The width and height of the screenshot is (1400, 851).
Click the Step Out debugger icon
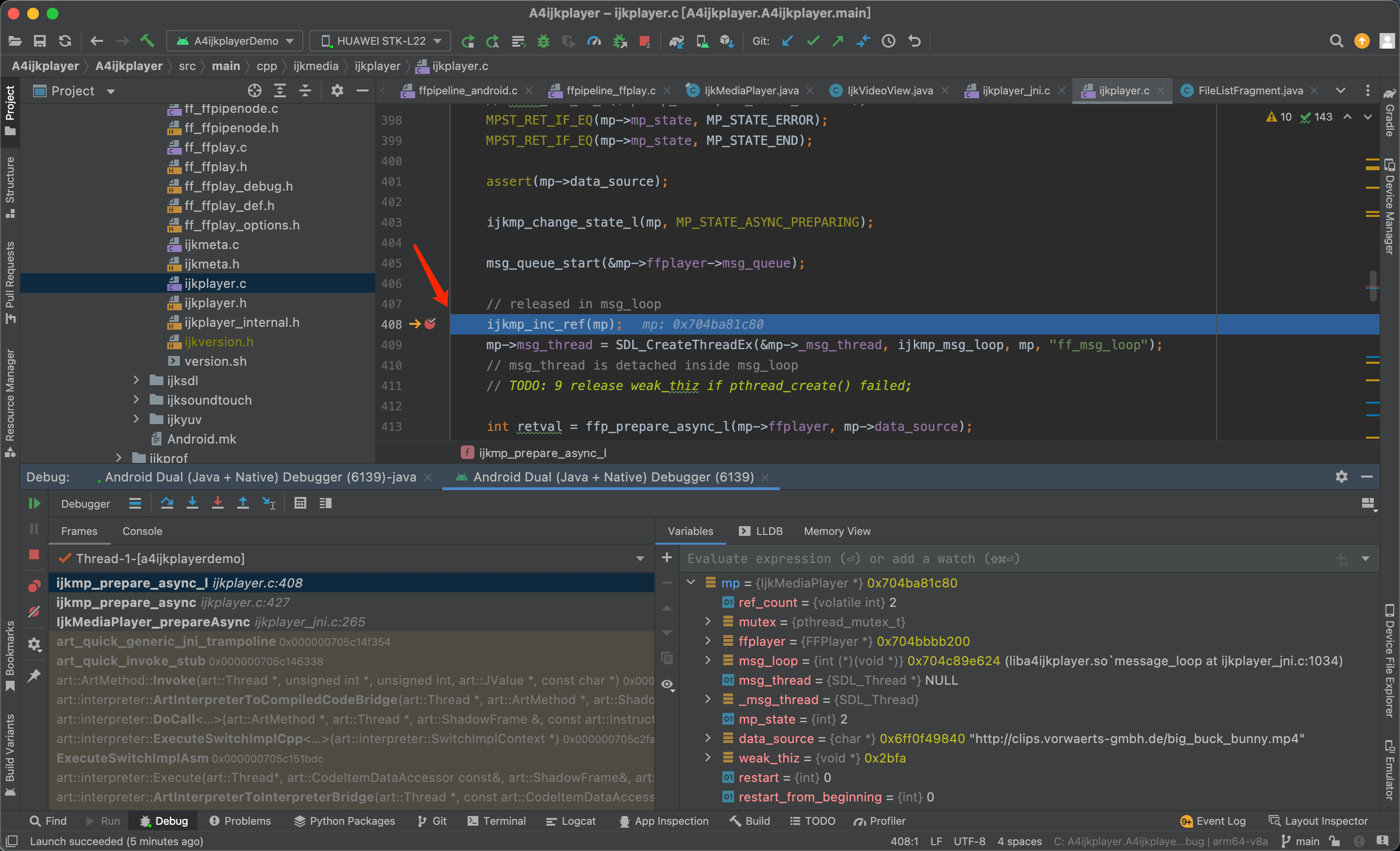[x=243, y=503]
